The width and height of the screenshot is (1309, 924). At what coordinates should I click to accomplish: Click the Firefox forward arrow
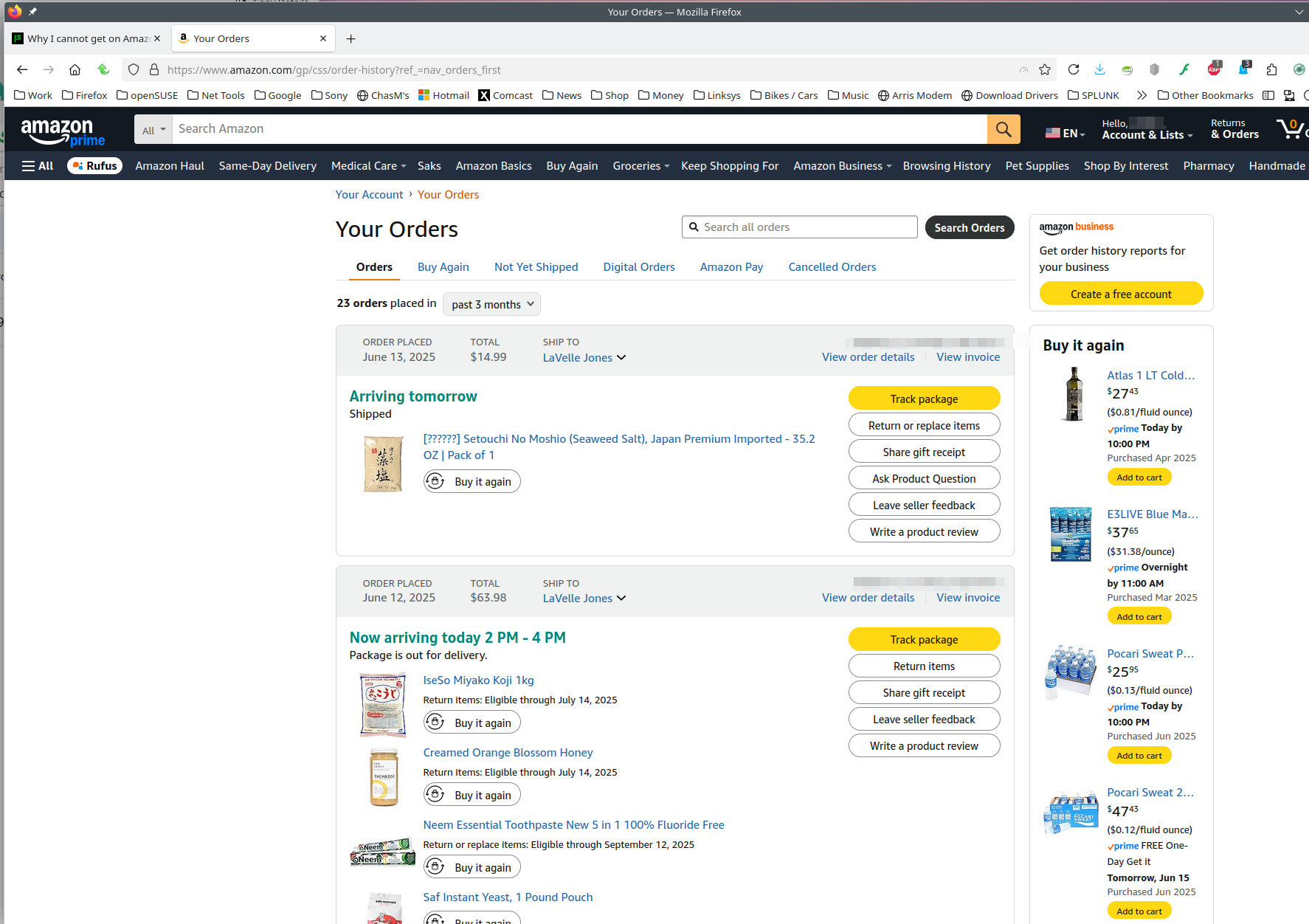click(x=49, y=69)
